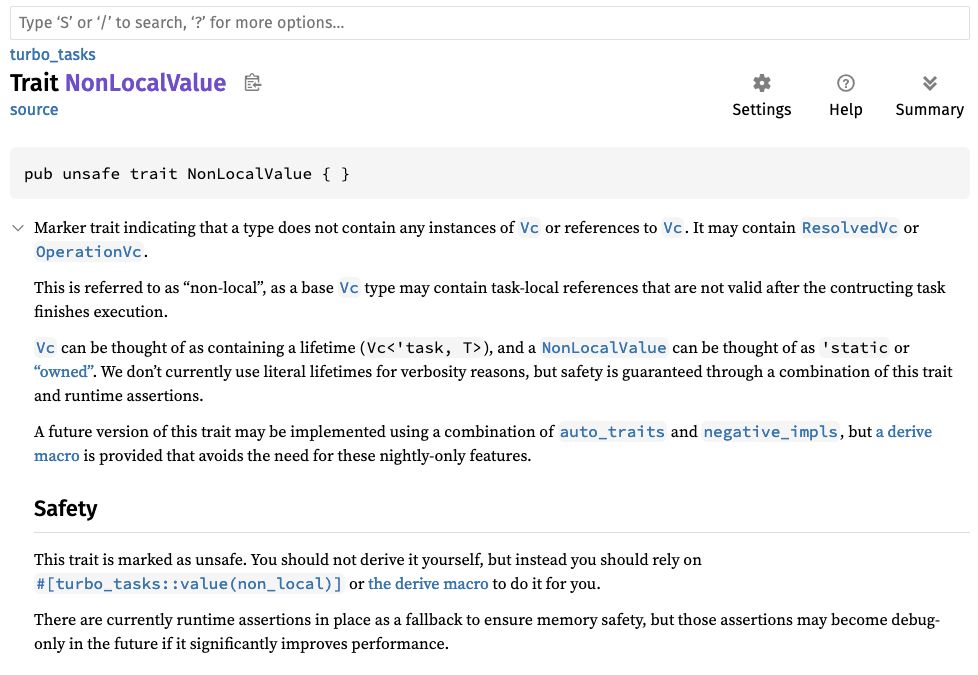View the source code via the source link

pos(33,109)
